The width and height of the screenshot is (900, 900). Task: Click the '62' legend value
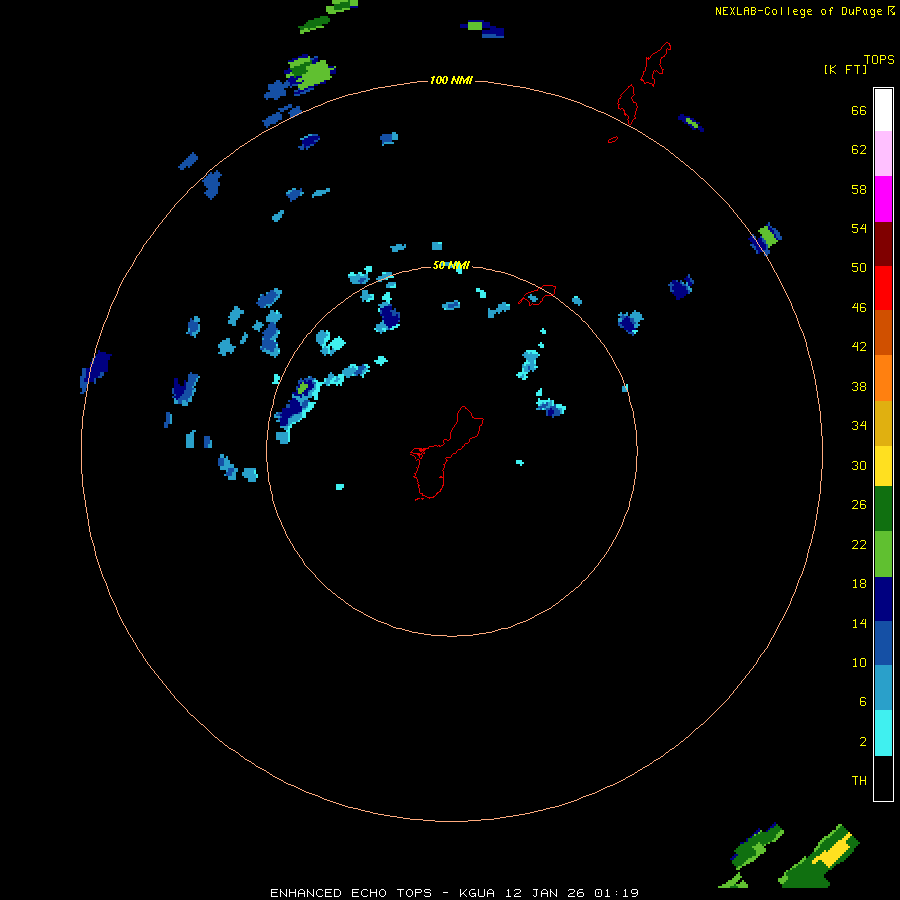(x=859, y=150)
